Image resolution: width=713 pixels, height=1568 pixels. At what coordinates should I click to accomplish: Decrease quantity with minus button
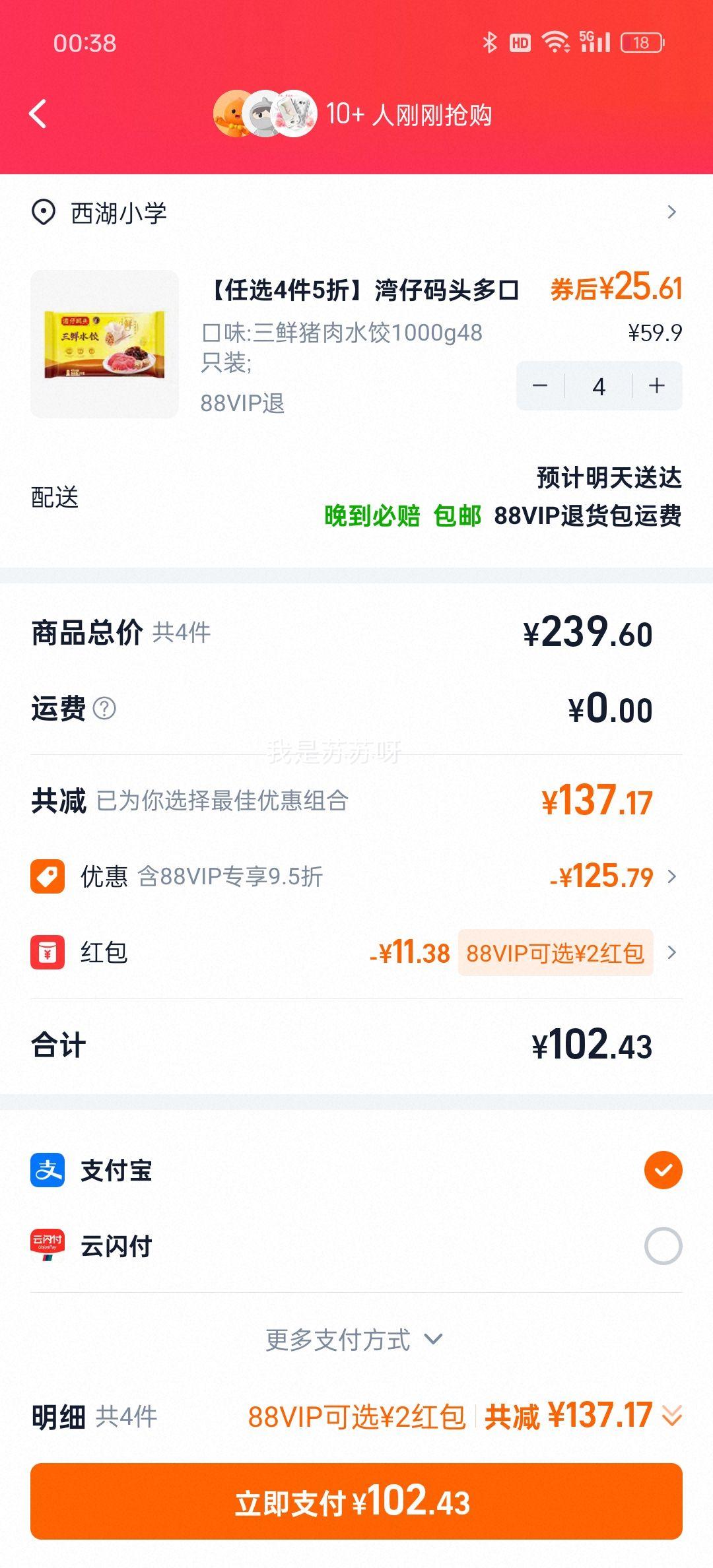click(540, 386)
